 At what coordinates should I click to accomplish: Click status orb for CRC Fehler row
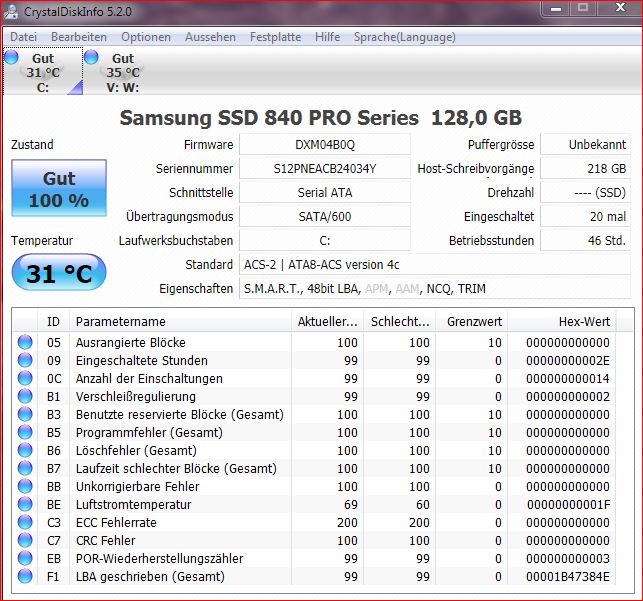click(x=25, y=540)
